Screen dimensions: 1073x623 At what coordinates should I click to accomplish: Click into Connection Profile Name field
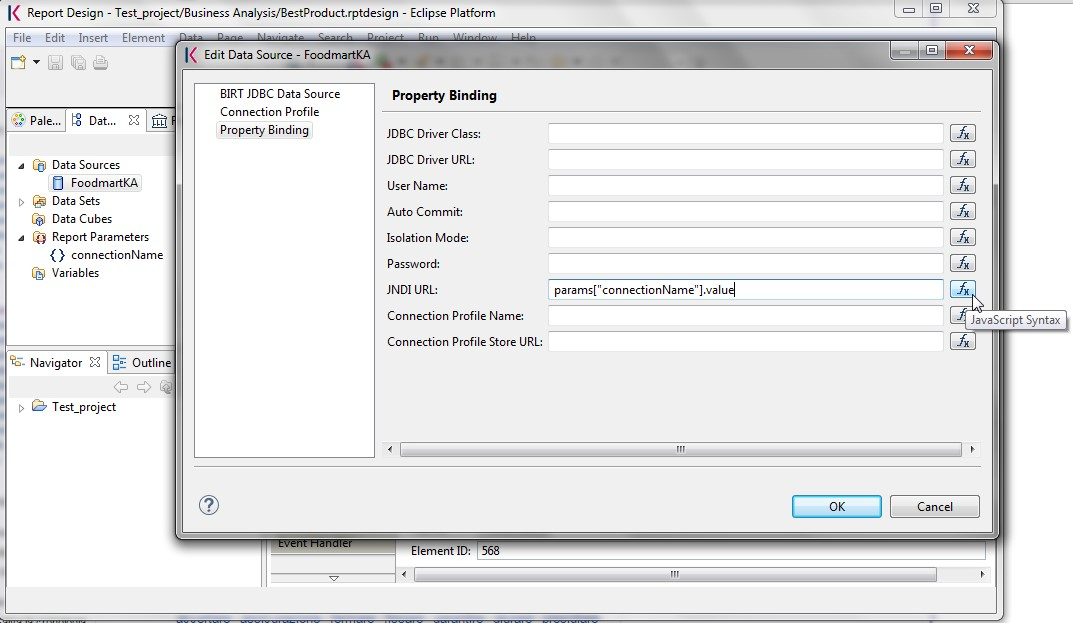(745, 316)
